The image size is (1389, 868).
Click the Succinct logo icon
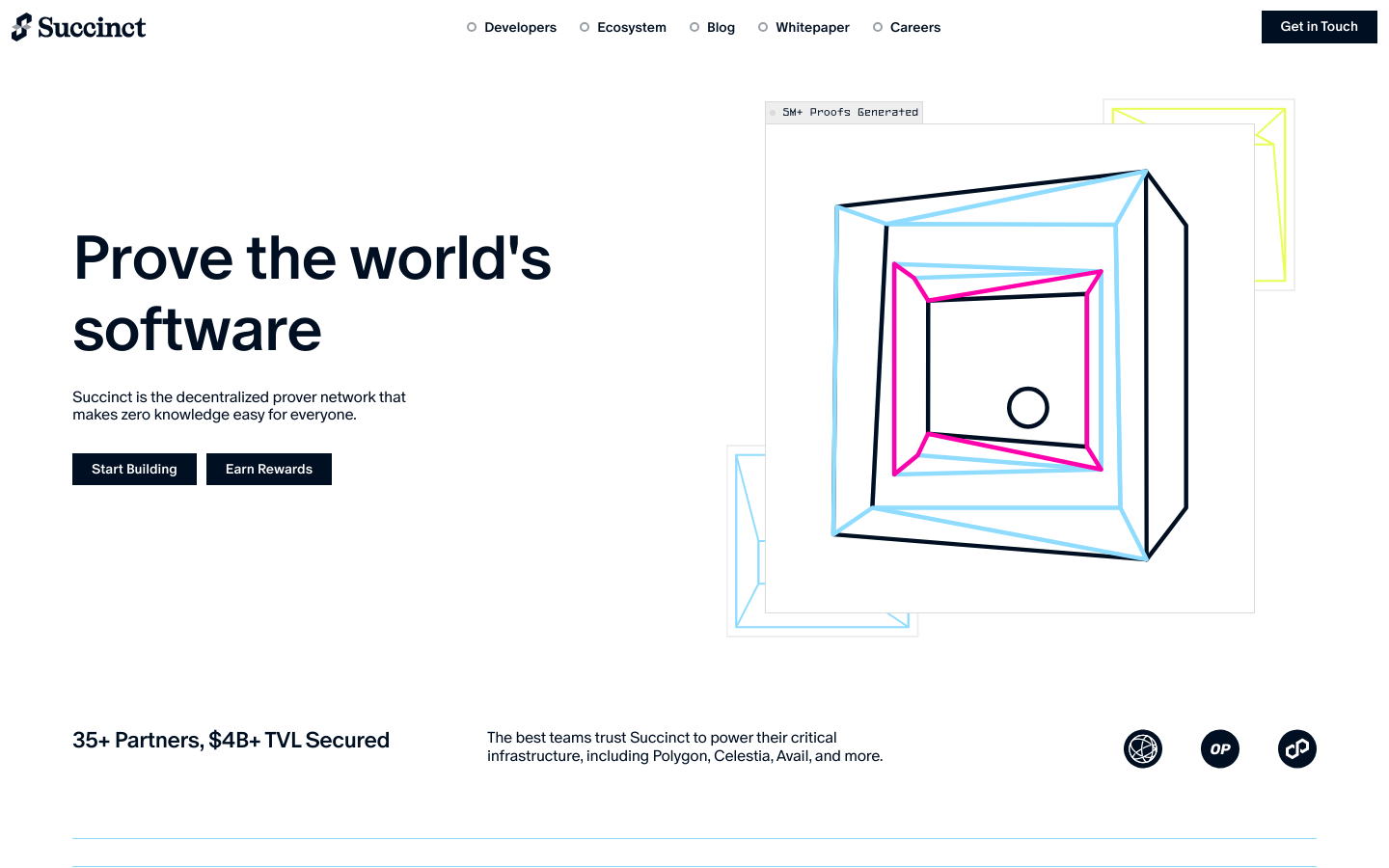(x=21, y=27)
